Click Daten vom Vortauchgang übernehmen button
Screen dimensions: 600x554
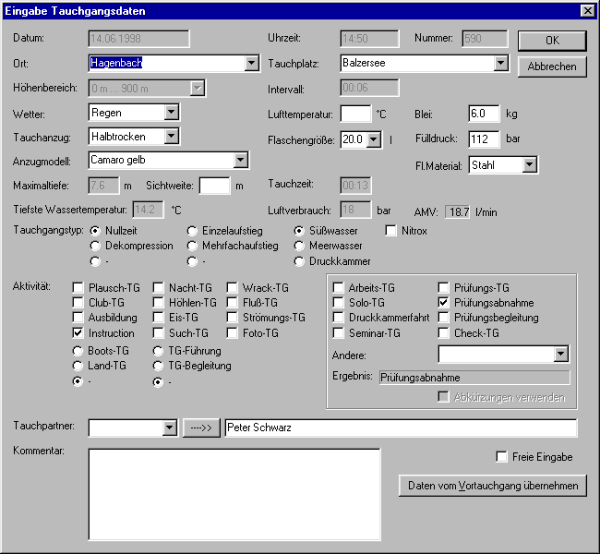492,486
